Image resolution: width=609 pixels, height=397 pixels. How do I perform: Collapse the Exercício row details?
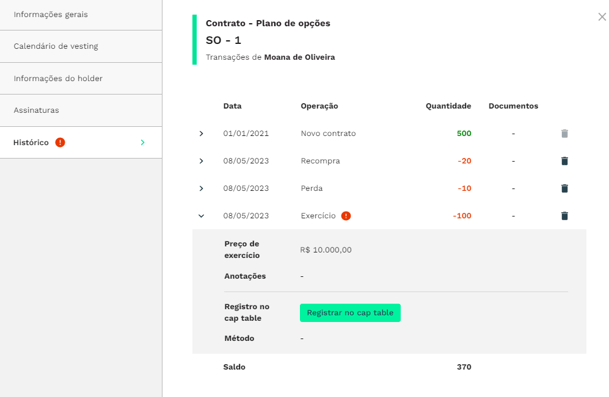[201, 216]
